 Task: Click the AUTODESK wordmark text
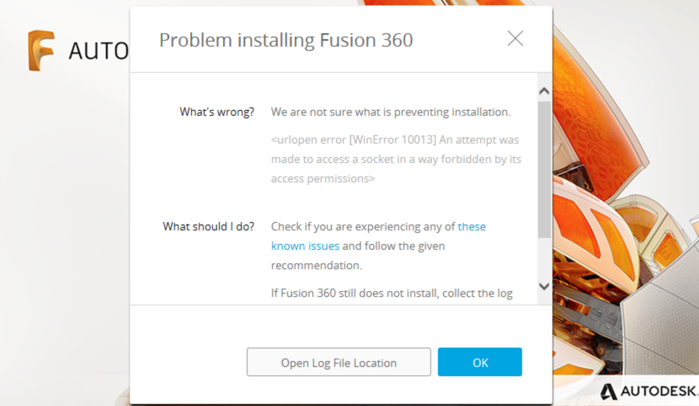(x=659, y=391)
